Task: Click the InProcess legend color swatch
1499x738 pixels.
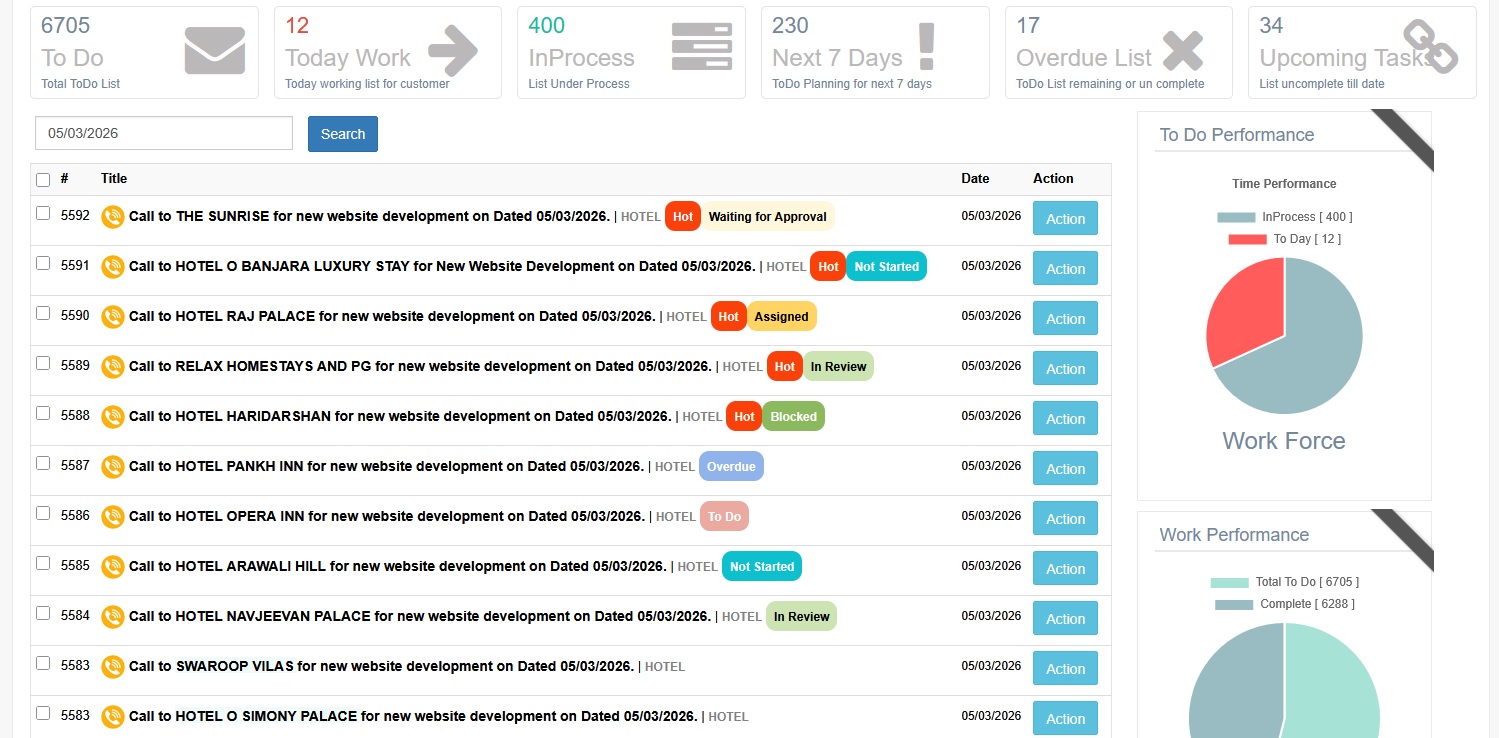Action: click(x=1236, y=217)
